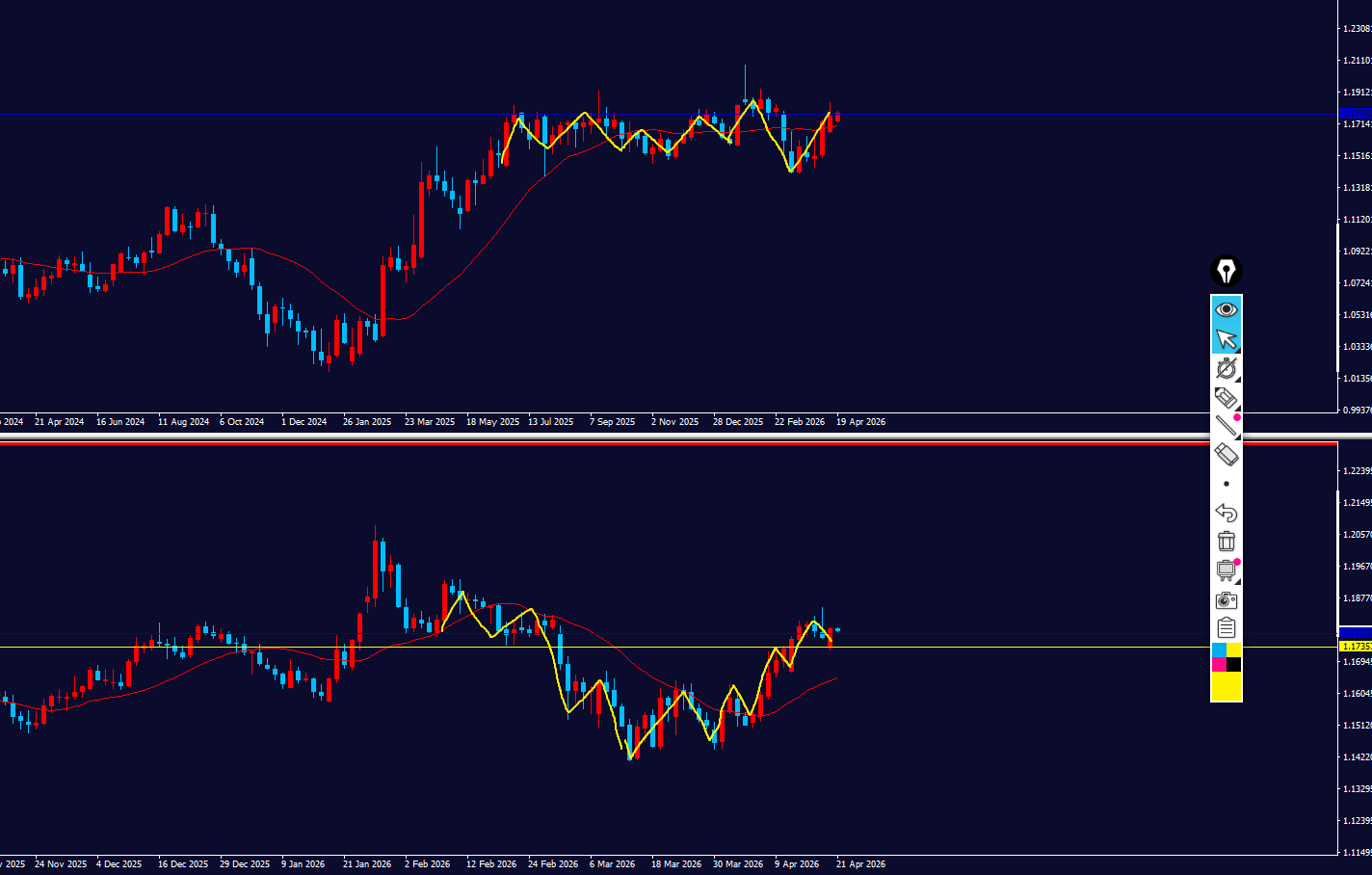This screenshot has width=1372, height=875.
Task: Switch to cursor mode arrow tool
Action: 1226,339
